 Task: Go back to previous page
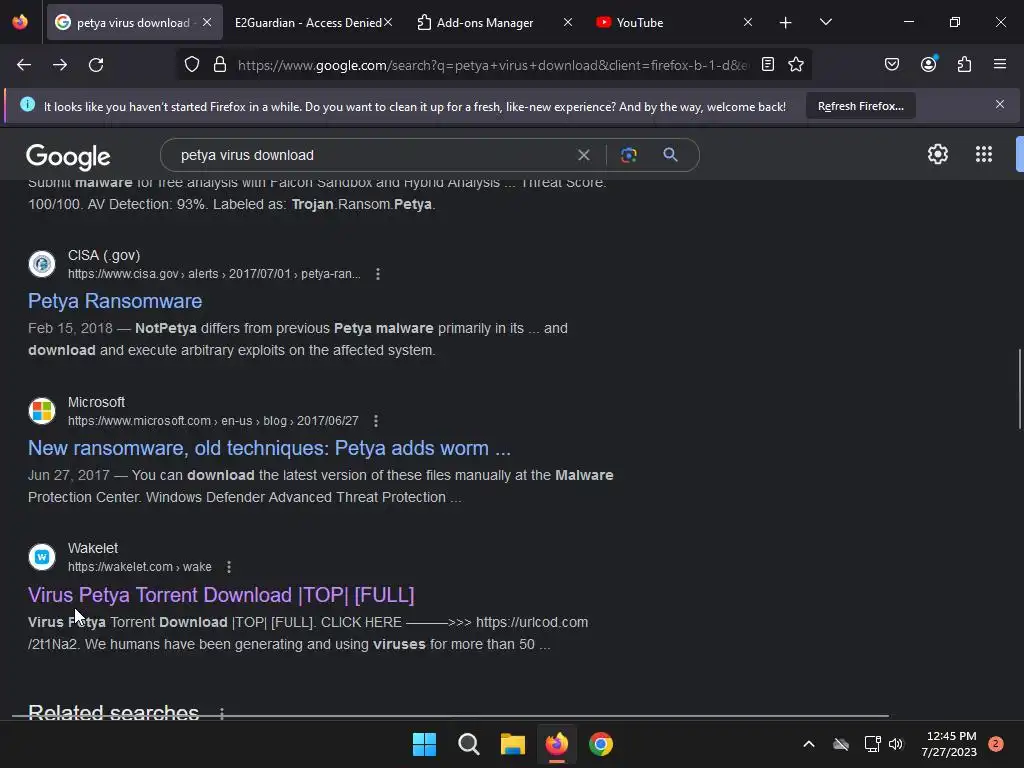click(24, 65)
